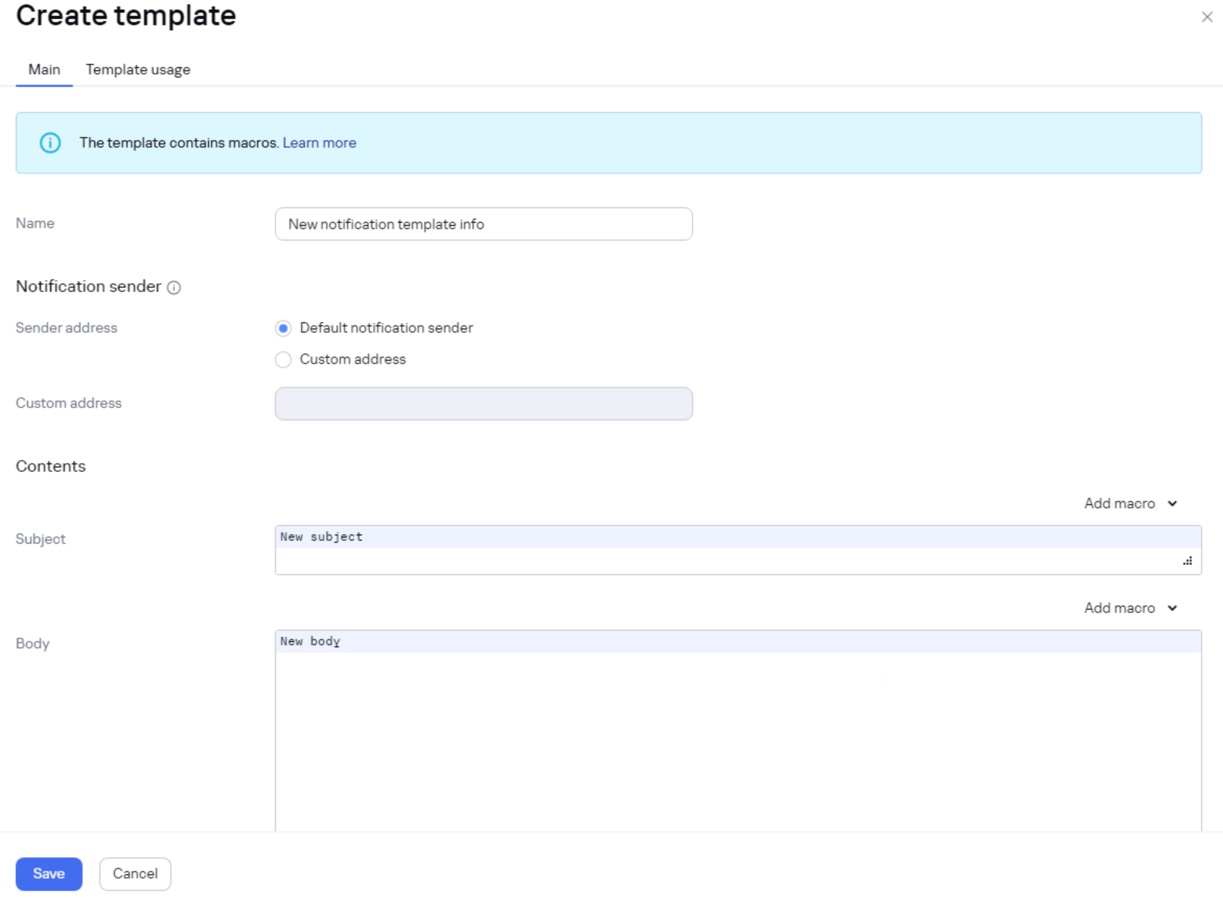Open the Learn more link
1223x898 pixels.
pos(319,143)
